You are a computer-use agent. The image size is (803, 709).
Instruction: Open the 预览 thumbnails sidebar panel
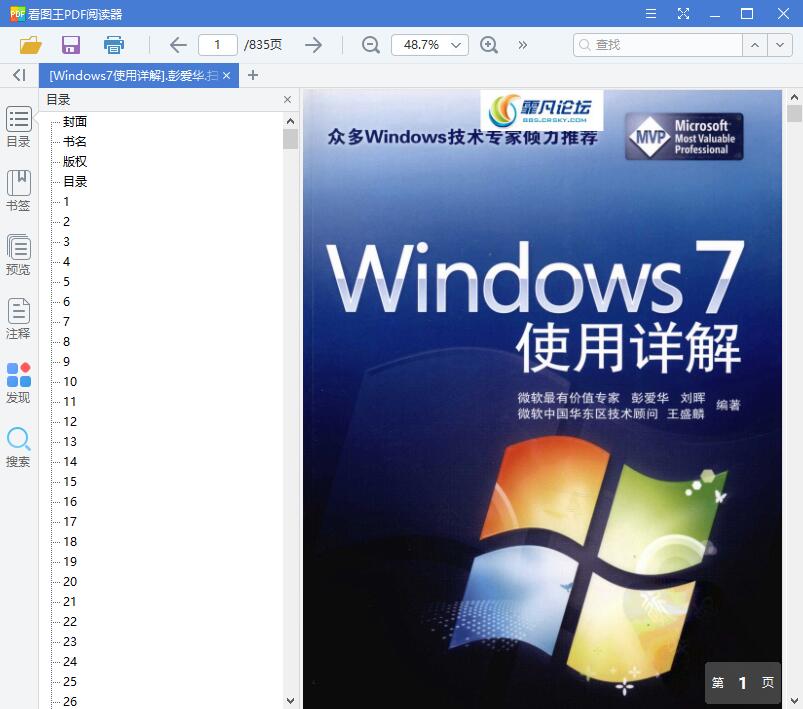click(x=18, y=255)
